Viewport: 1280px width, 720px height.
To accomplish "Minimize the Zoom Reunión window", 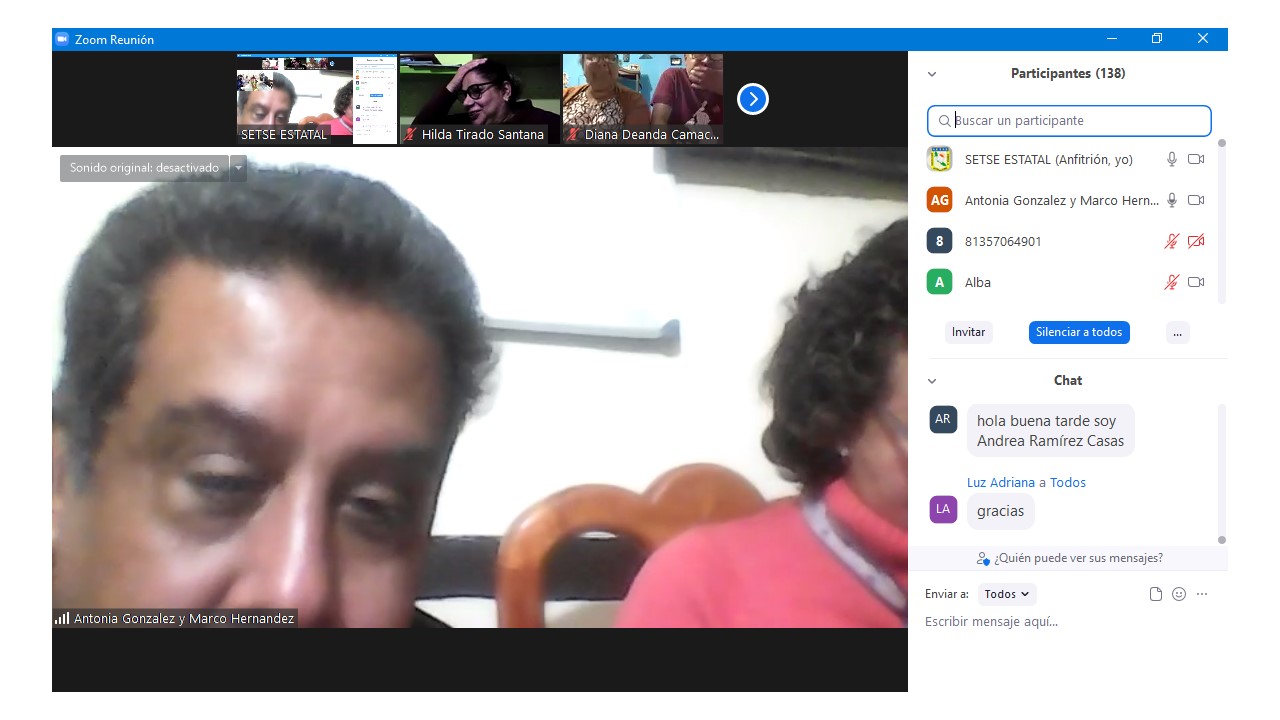I will (1112, 39).
